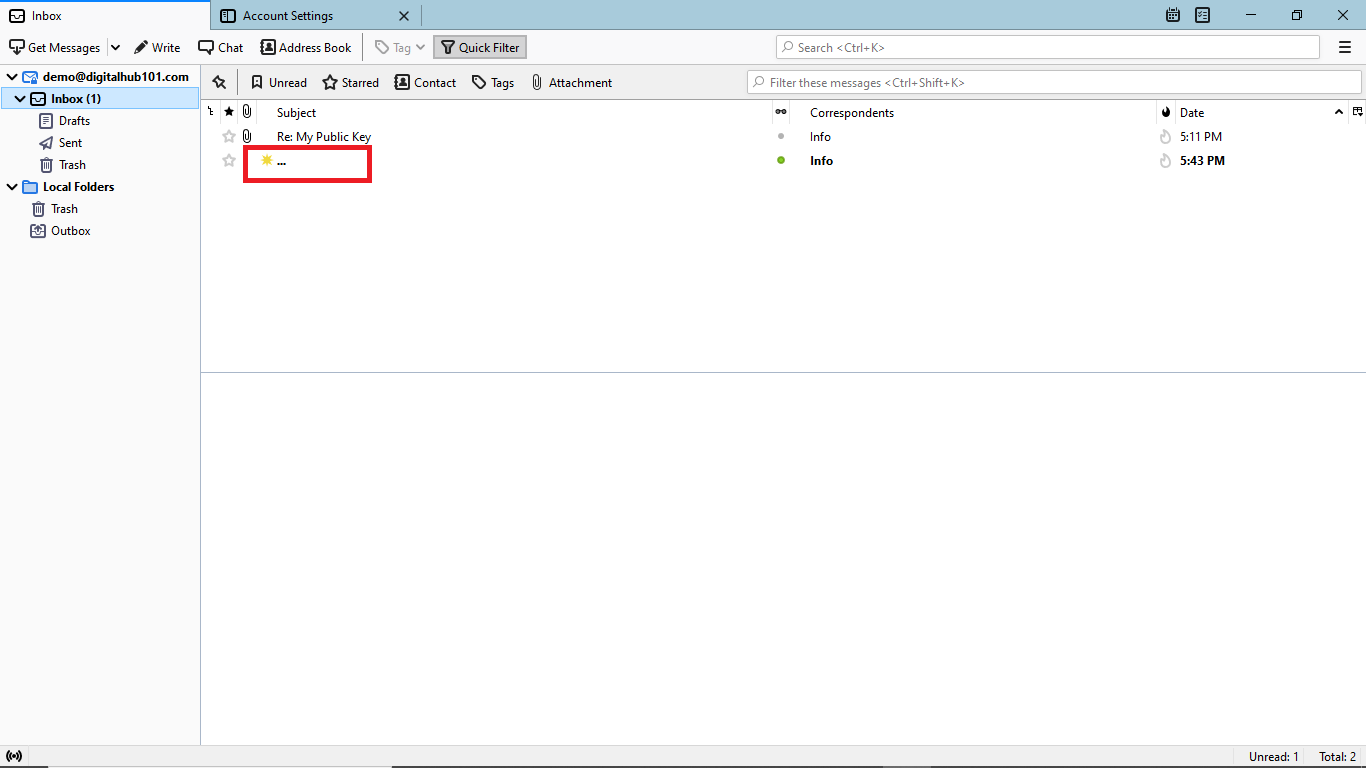Close the Account Settings tab
Screen dimensions: 1366x768
click(x=404, y=16)
